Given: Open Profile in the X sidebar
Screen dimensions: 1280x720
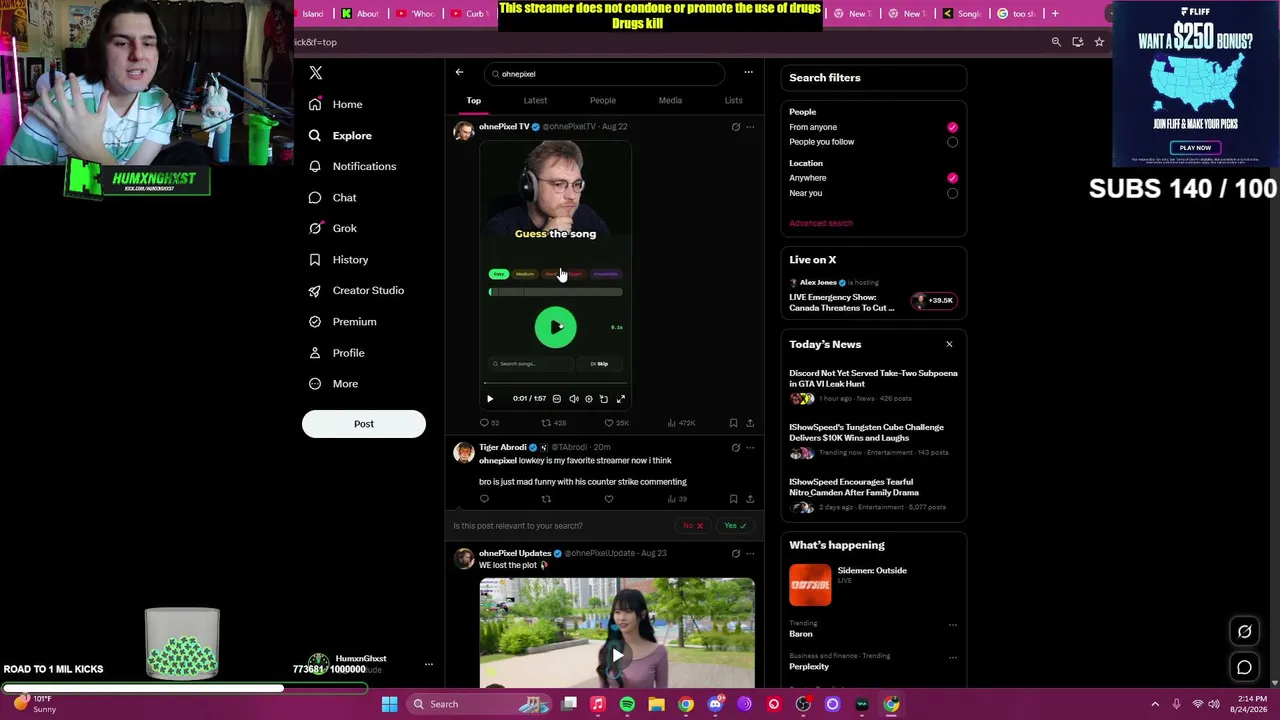Looking at the screenshot, I should click(x=336, y=352).
